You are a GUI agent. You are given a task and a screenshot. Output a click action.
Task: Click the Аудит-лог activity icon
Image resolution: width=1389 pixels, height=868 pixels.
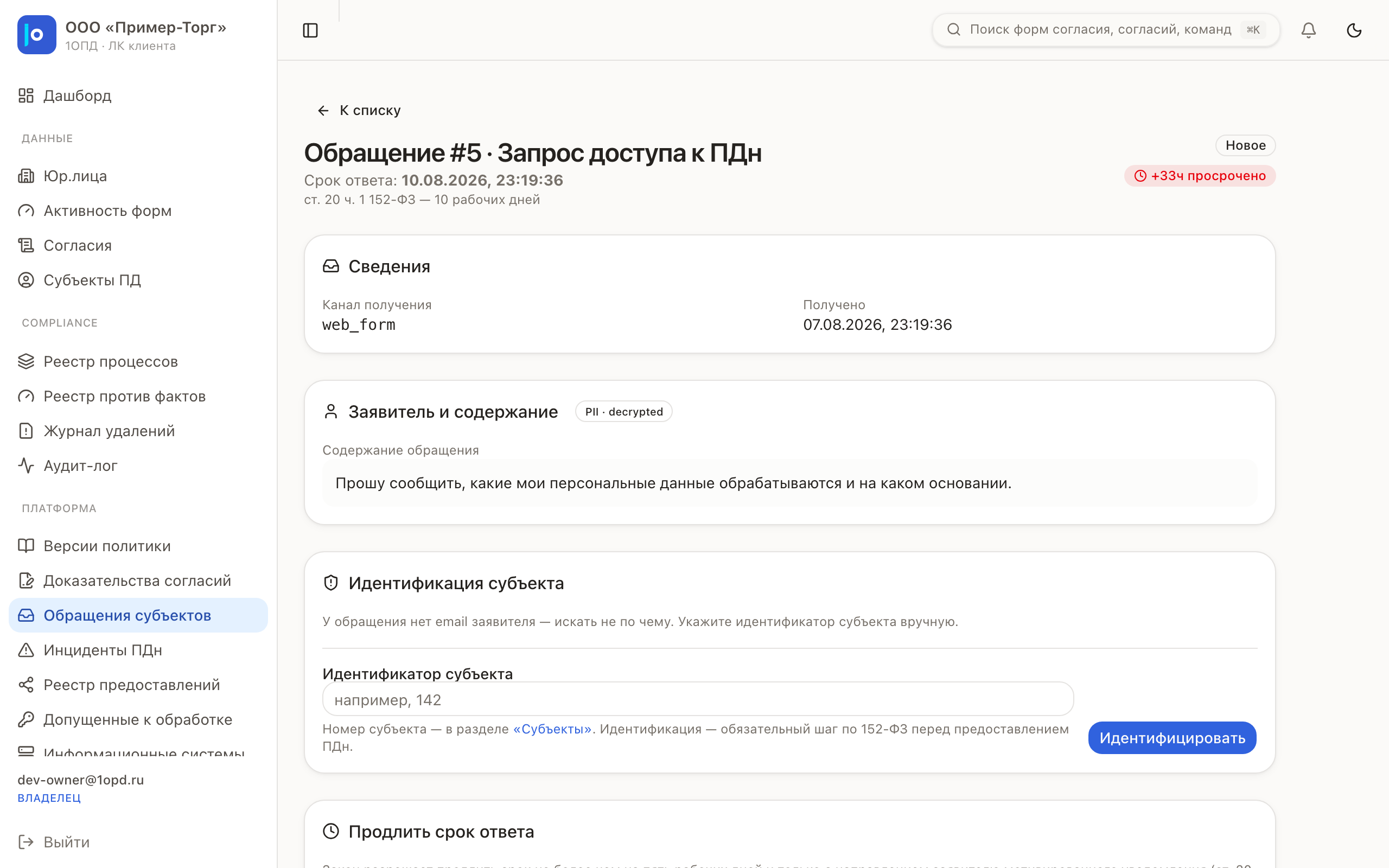(x=26, y=465)
